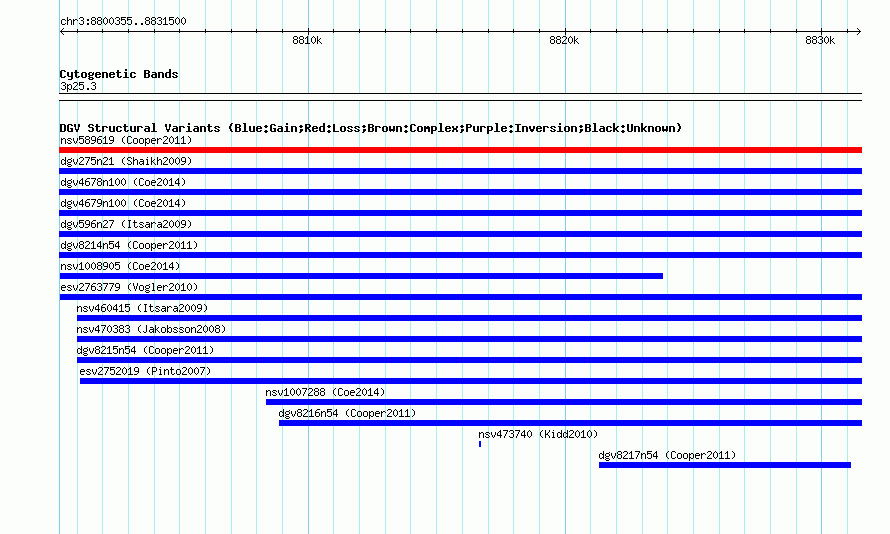
Task: Click the blue bar under nsv470383
Action: tap(469, 339)
